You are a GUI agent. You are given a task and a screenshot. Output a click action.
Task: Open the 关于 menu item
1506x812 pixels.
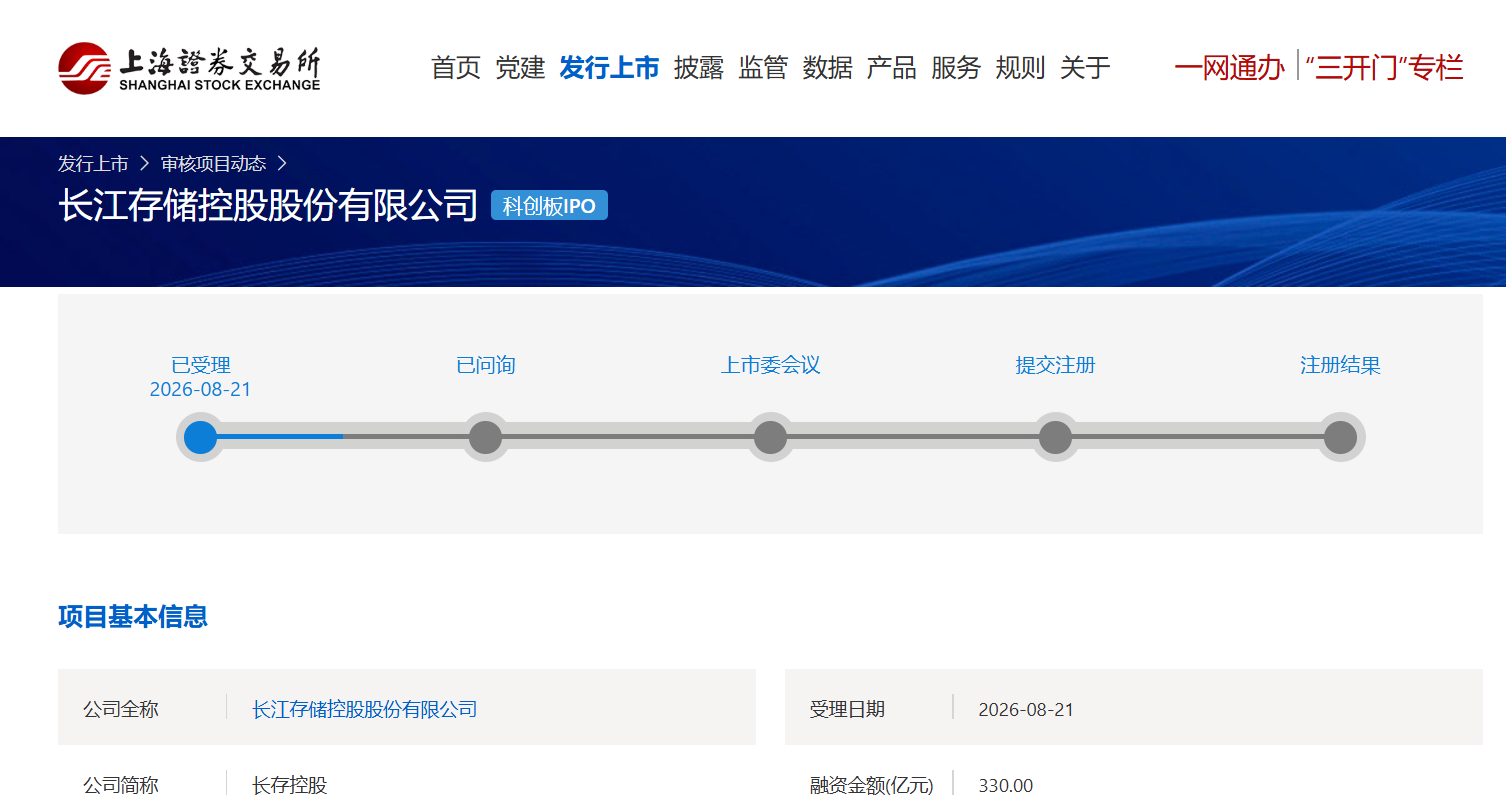[x=1085, y=68]
